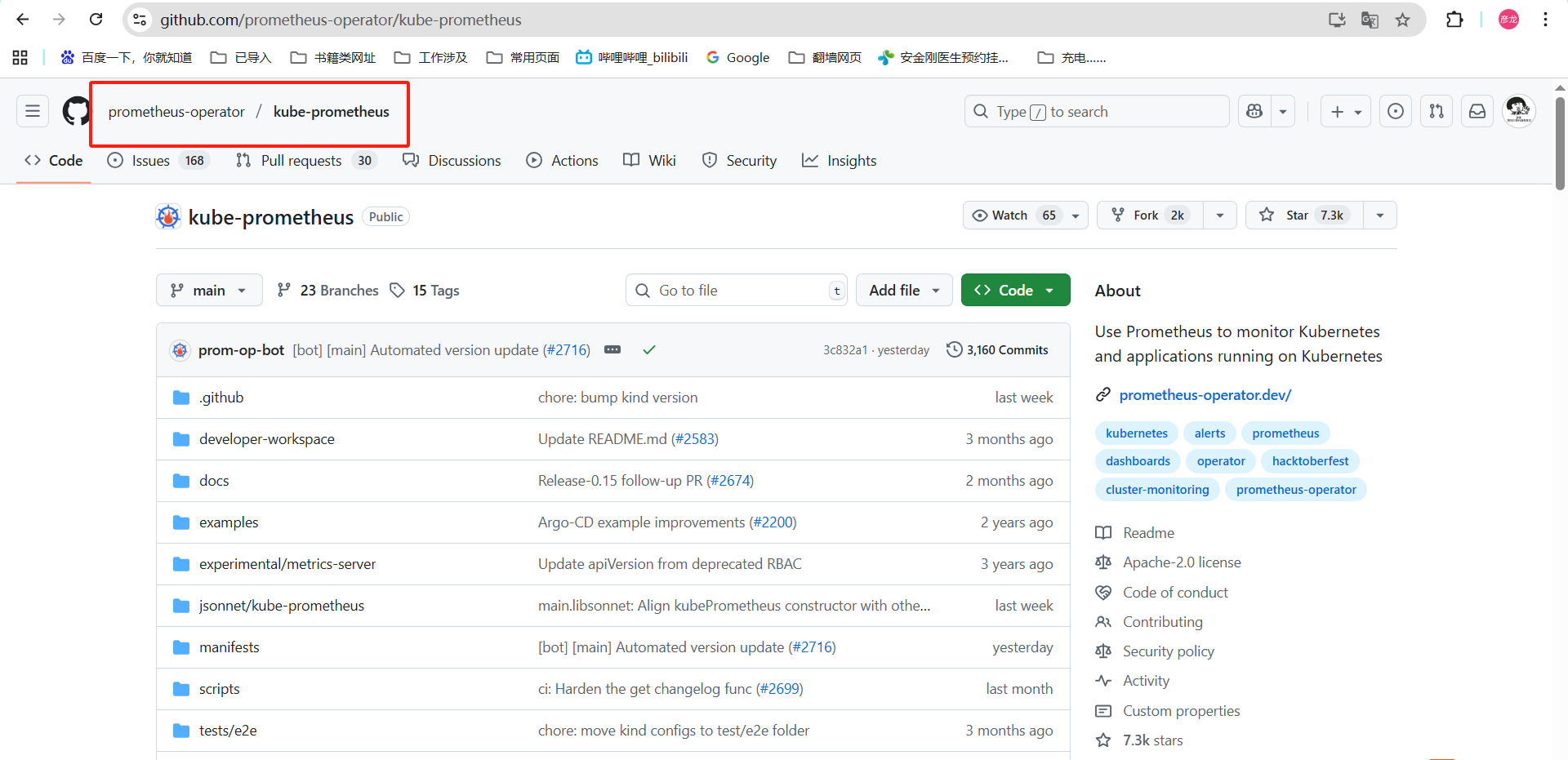Click the Readme book icon

click(1103, 532)
